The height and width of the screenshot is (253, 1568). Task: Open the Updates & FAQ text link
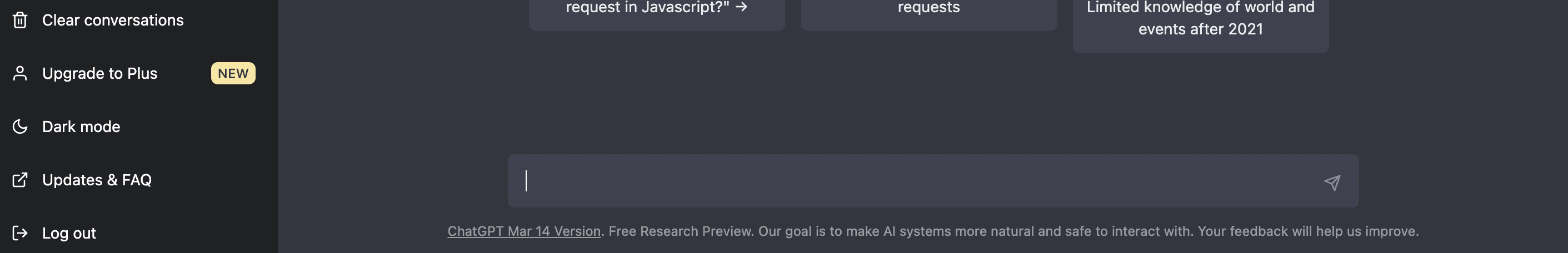tap(97, 180)
